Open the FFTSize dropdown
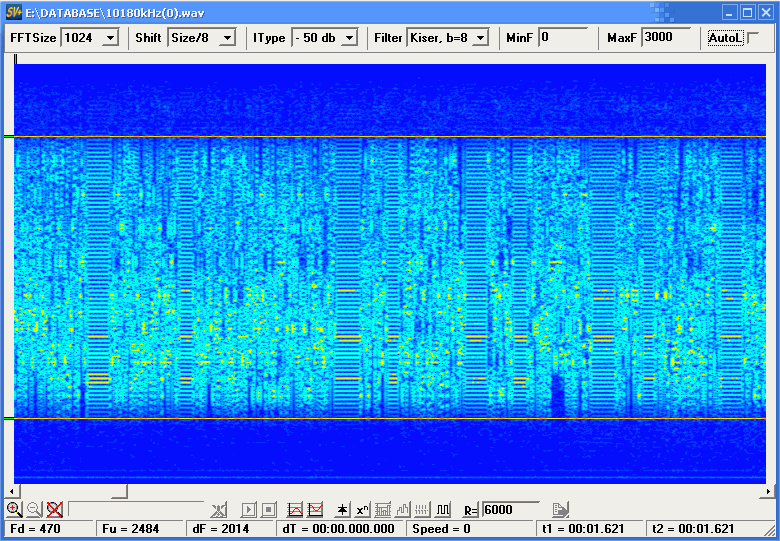This screenshot has height=541, width=780. (110, 38)
